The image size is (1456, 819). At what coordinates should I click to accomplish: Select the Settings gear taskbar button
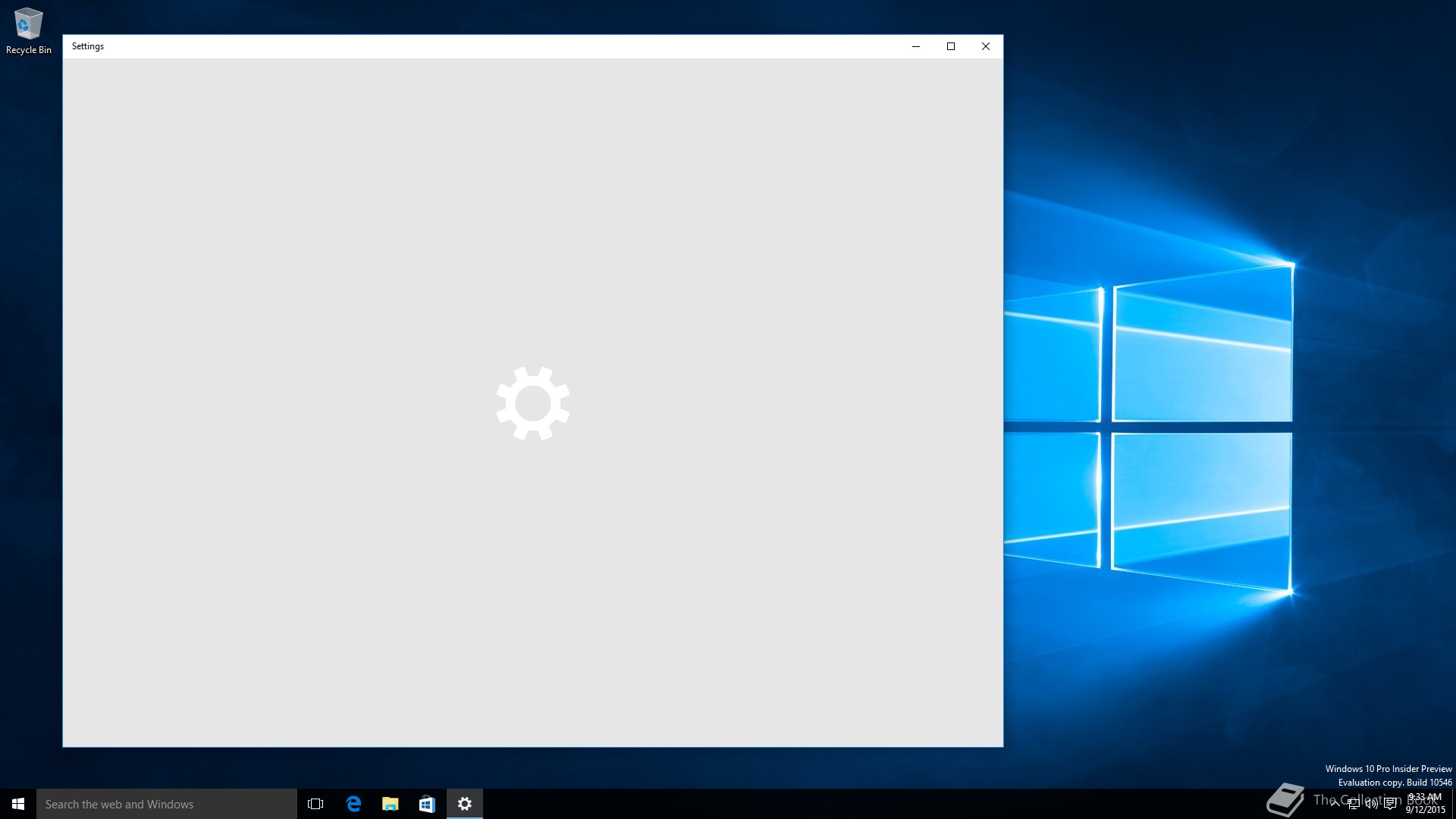point(465,804)
